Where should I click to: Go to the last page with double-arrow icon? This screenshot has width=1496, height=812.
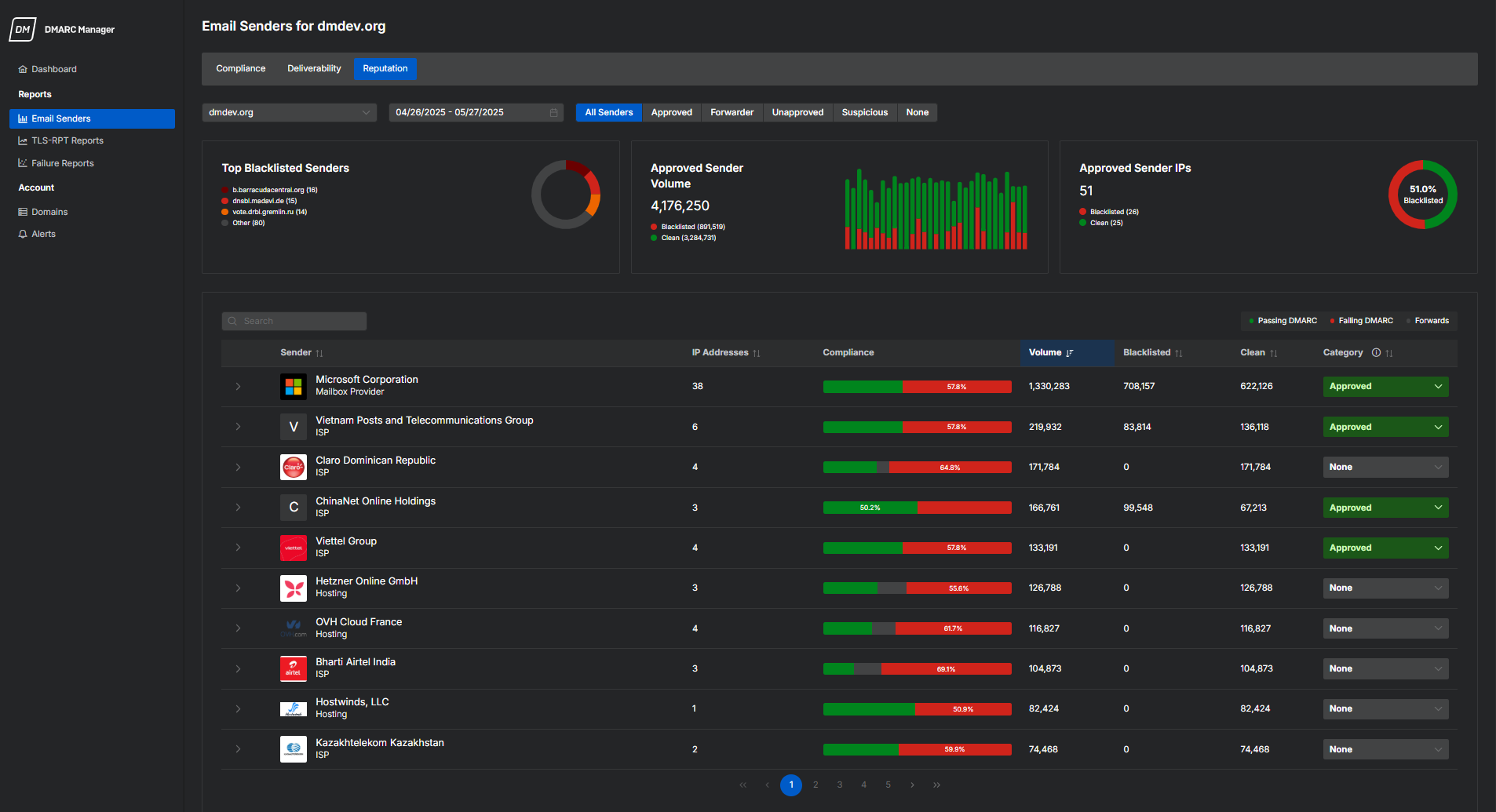point(936,785)
